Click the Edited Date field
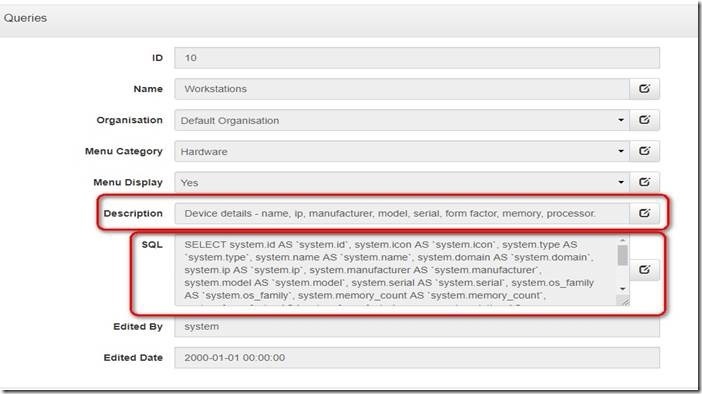 click(x=417, y=357)
